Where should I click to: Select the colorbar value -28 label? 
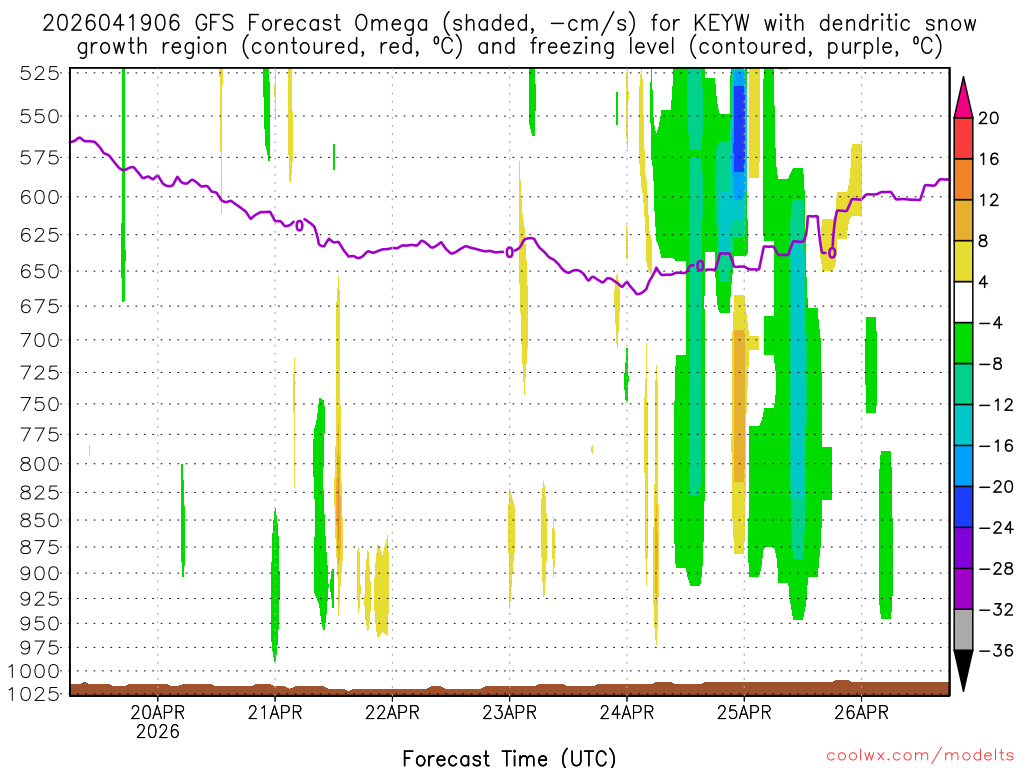996,569
